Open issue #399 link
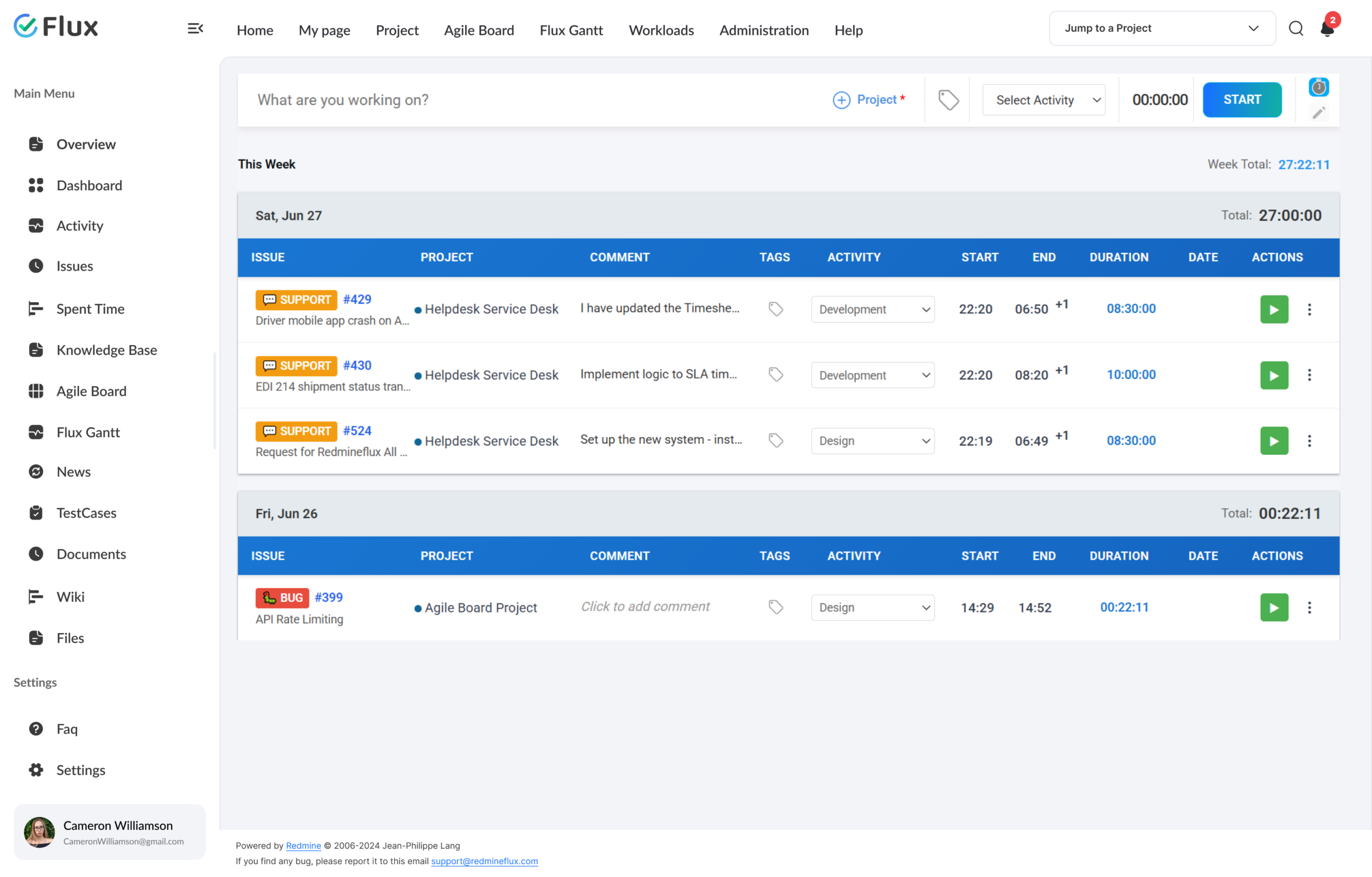The width and height of the screenshot is (1372, 877). coord(329,597)
